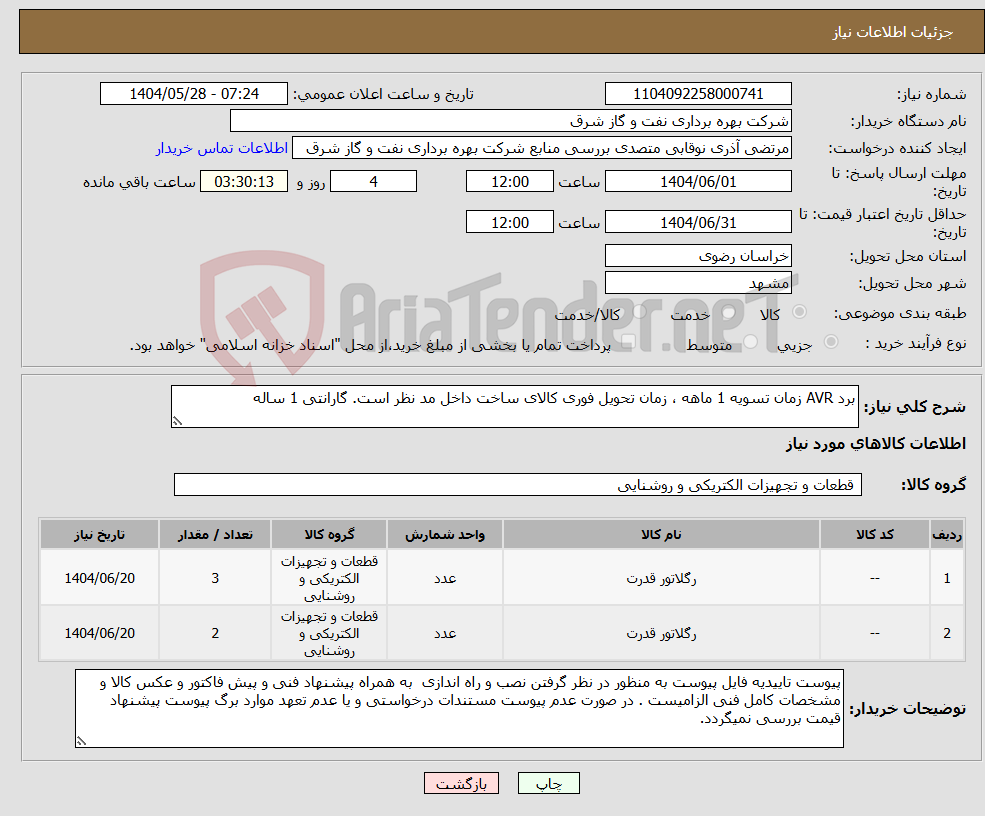Viewport: 985px width, 816px height.
Task: Open اطلاعات تماس خریدار link
Action: 222,147
